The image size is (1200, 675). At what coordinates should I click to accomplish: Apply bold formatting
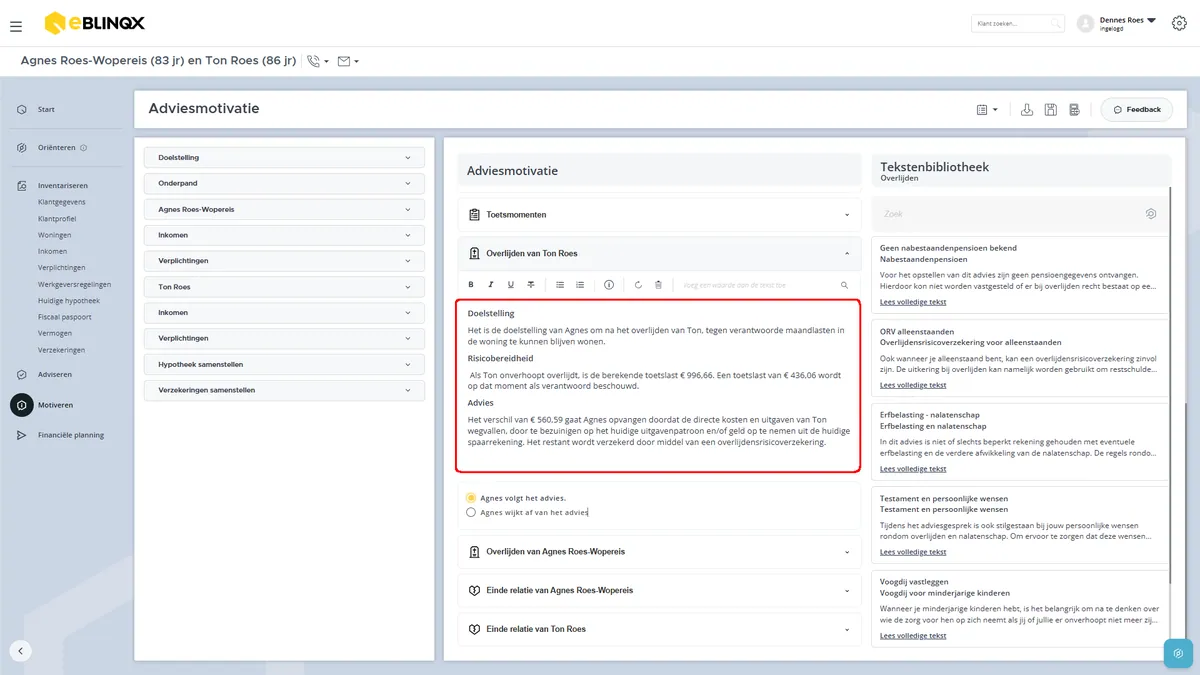(471, 285)
